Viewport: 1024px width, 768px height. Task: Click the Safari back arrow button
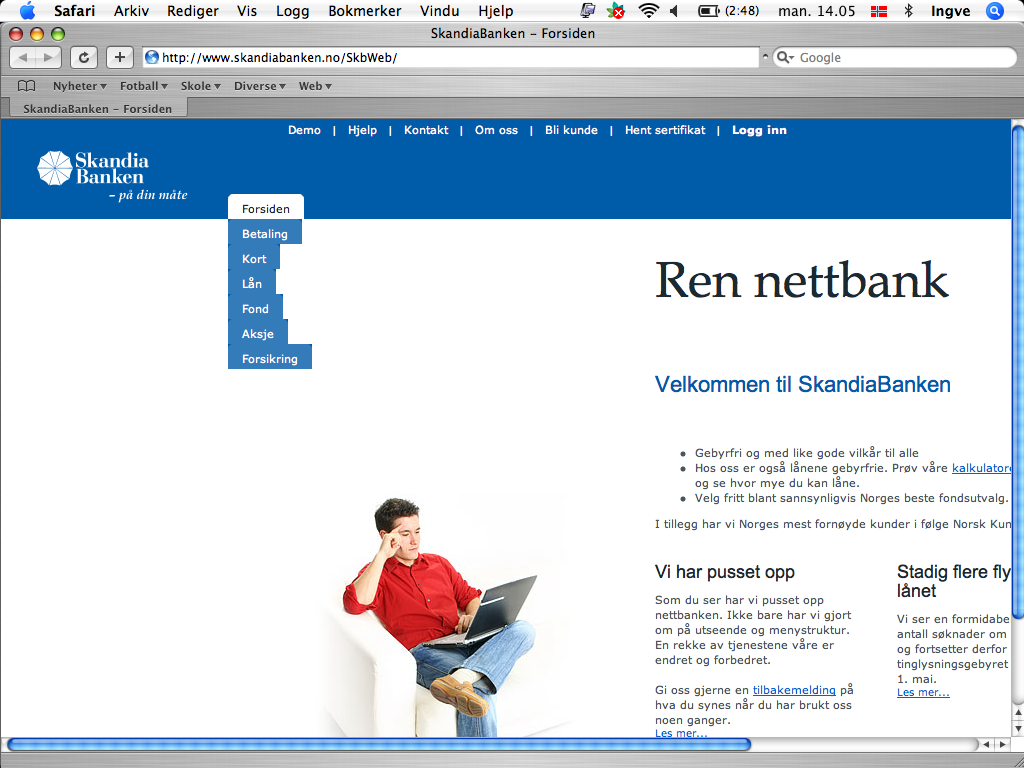[23, 57]
